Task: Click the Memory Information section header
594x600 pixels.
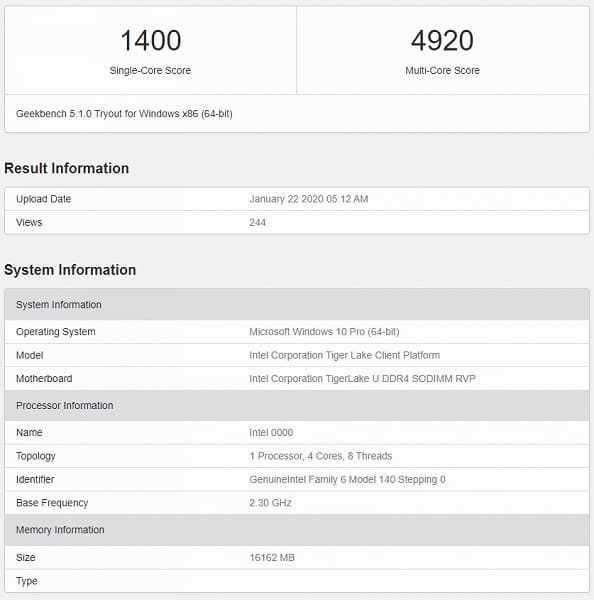Action: 297,530
